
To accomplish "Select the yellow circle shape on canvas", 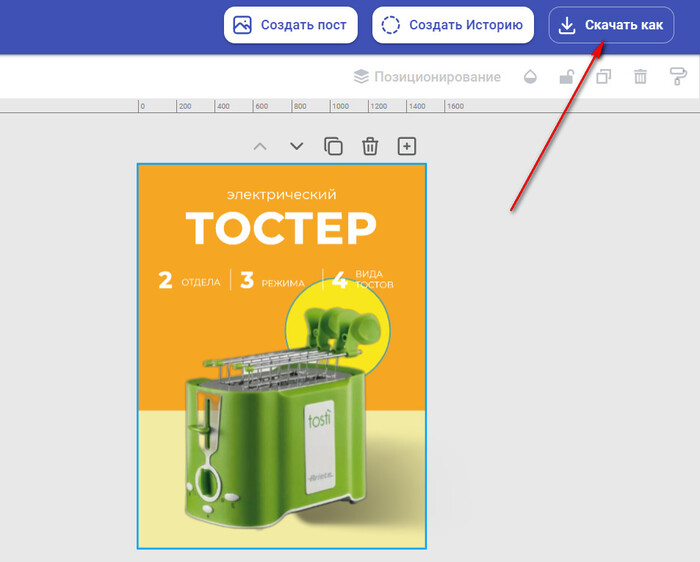I will click(300, 320).
